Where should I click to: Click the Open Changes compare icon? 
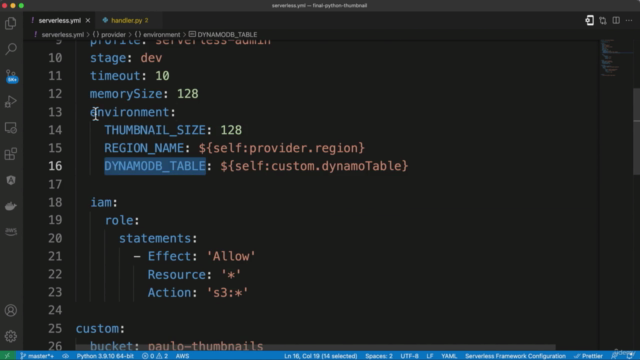pos(603,20)
